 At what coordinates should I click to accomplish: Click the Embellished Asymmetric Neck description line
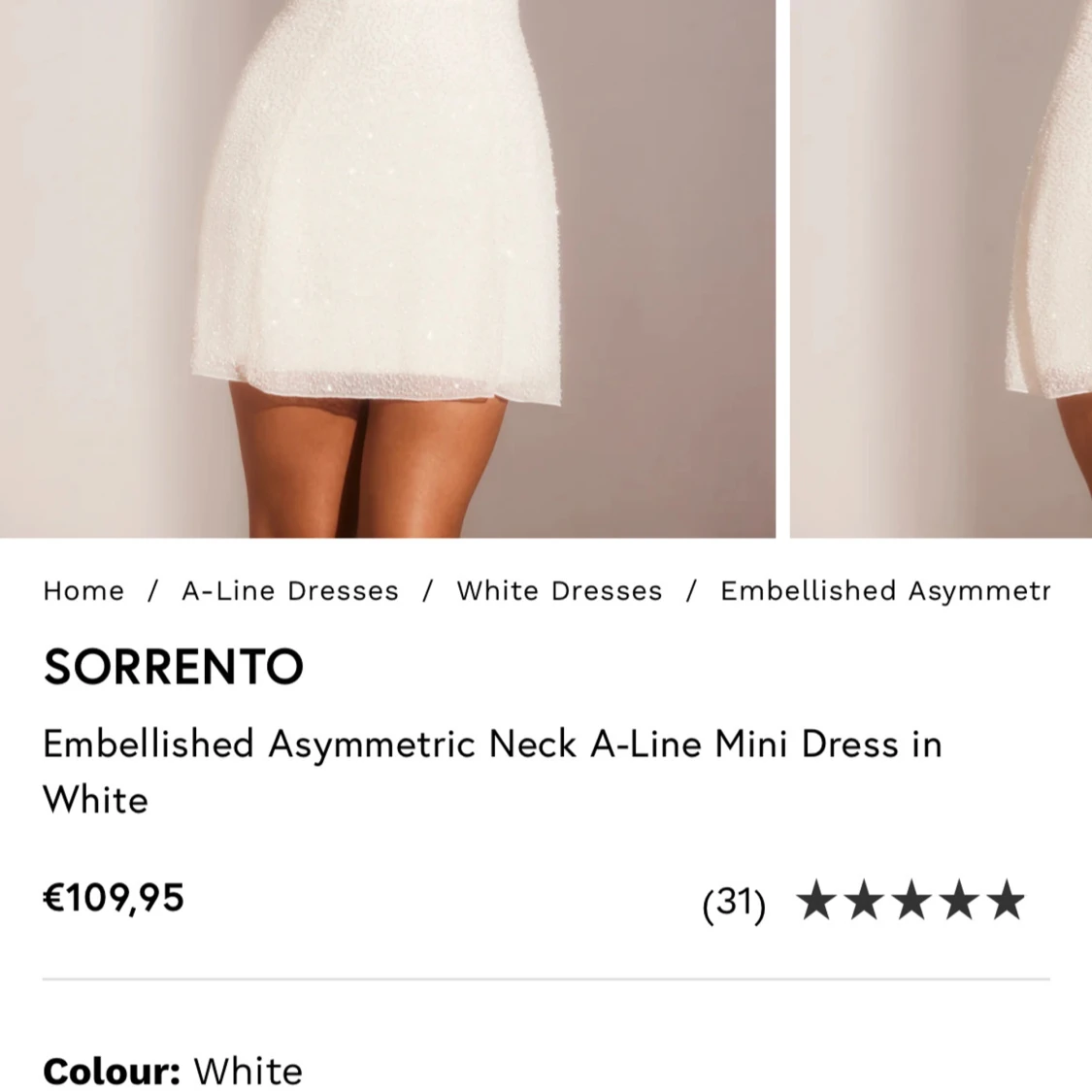point(492,744)
